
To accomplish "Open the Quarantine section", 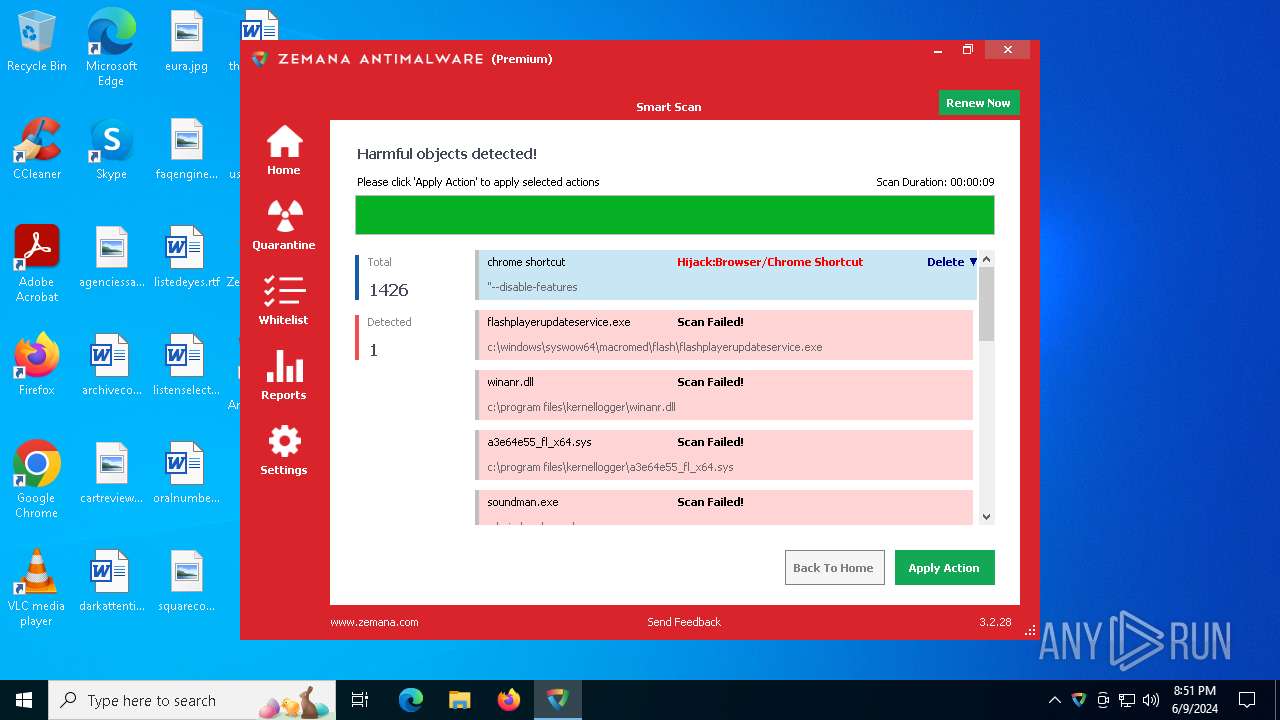I will [284, 225].
